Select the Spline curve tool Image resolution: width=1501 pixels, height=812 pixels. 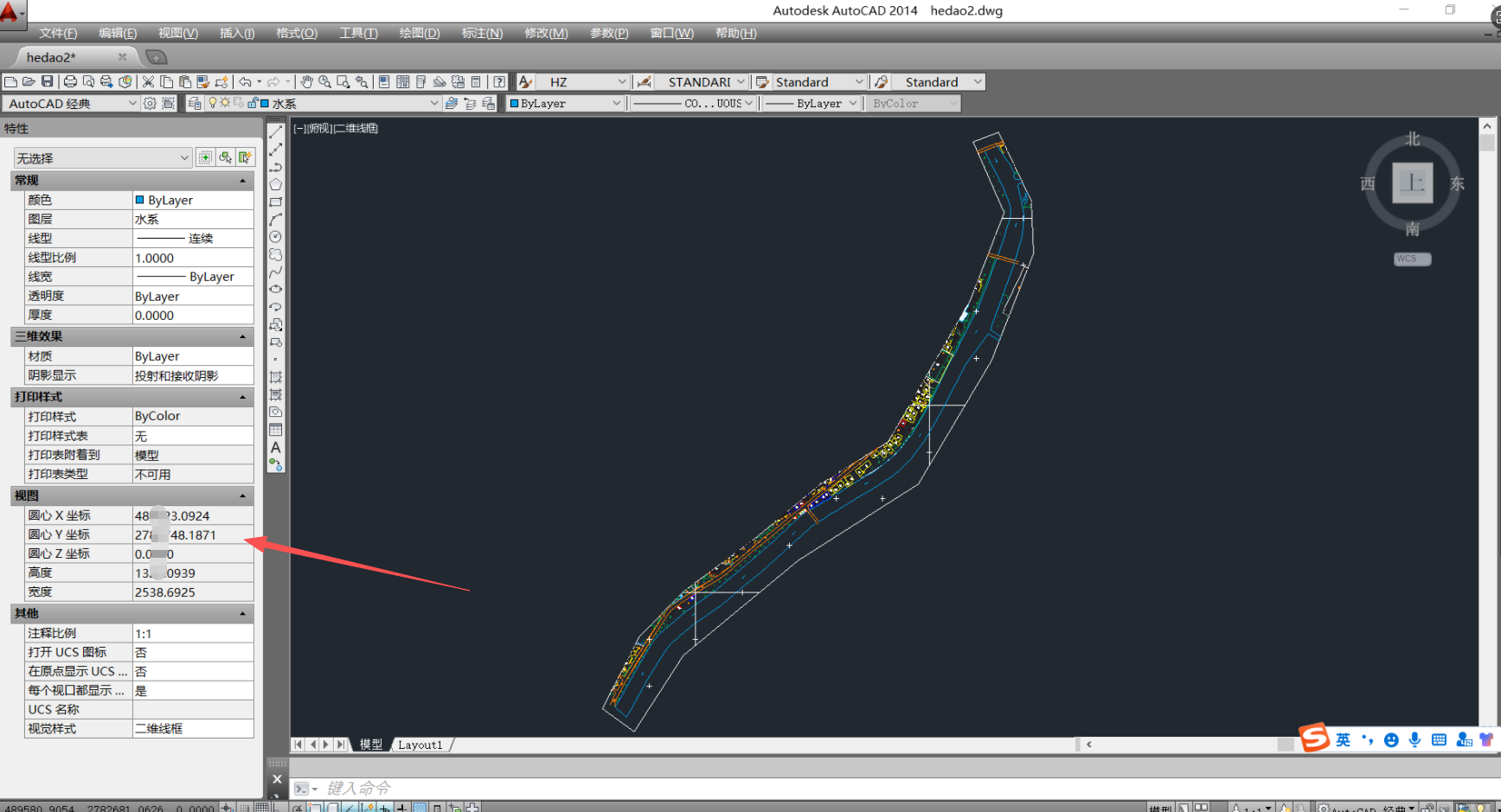(275, 272)
